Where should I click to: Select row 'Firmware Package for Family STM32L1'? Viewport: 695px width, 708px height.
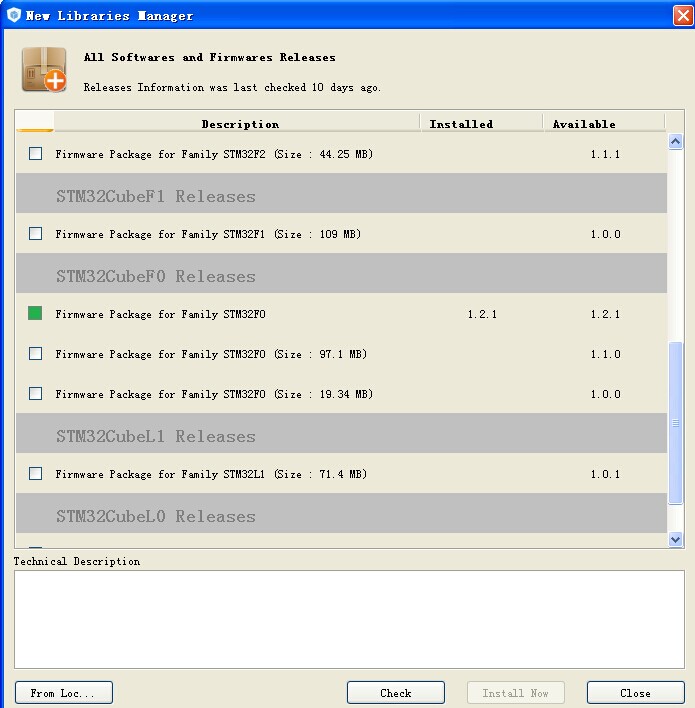pos(341,473)
